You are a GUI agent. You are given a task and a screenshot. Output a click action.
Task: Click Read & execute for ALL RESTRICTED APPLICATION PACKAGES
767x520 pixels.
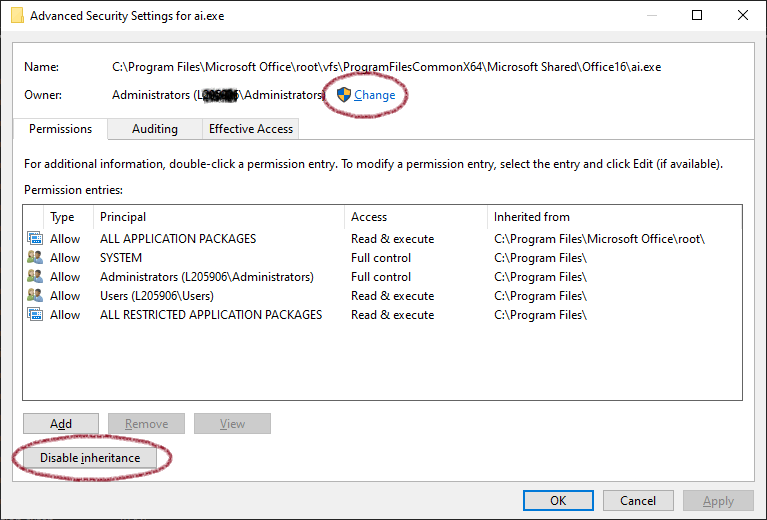[393, 315]
